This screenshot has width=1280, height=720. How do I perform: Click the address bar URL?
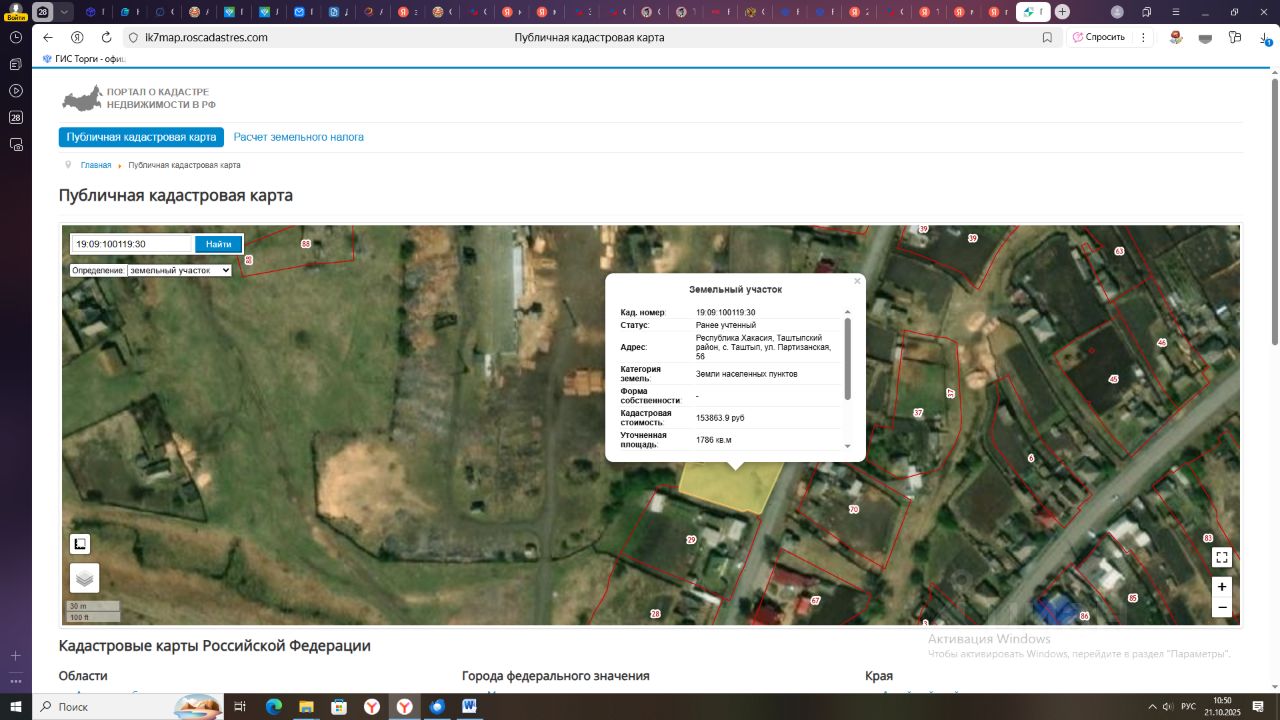pyautogui.click(x=206, y=37)
